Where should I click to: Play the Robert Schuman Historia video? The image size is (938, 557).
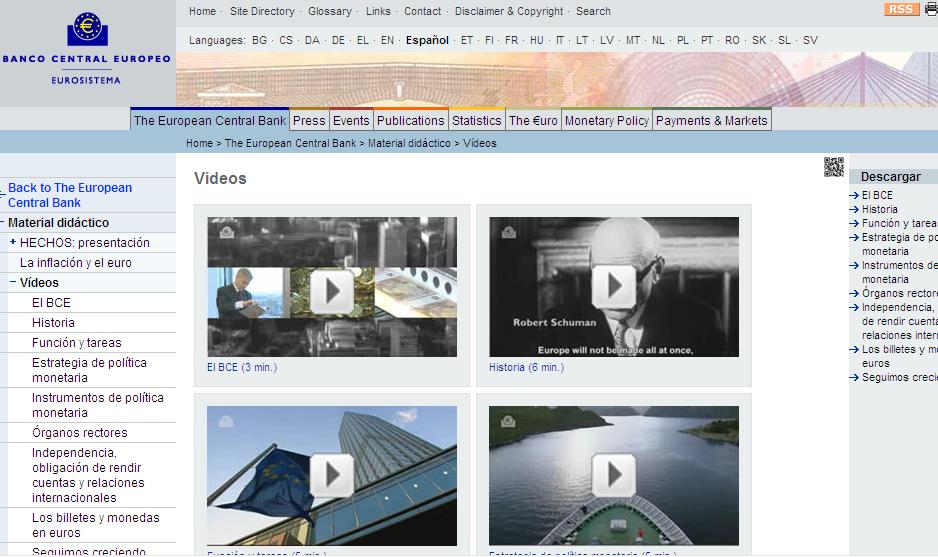pyautogui.click(x=613, y=287)
